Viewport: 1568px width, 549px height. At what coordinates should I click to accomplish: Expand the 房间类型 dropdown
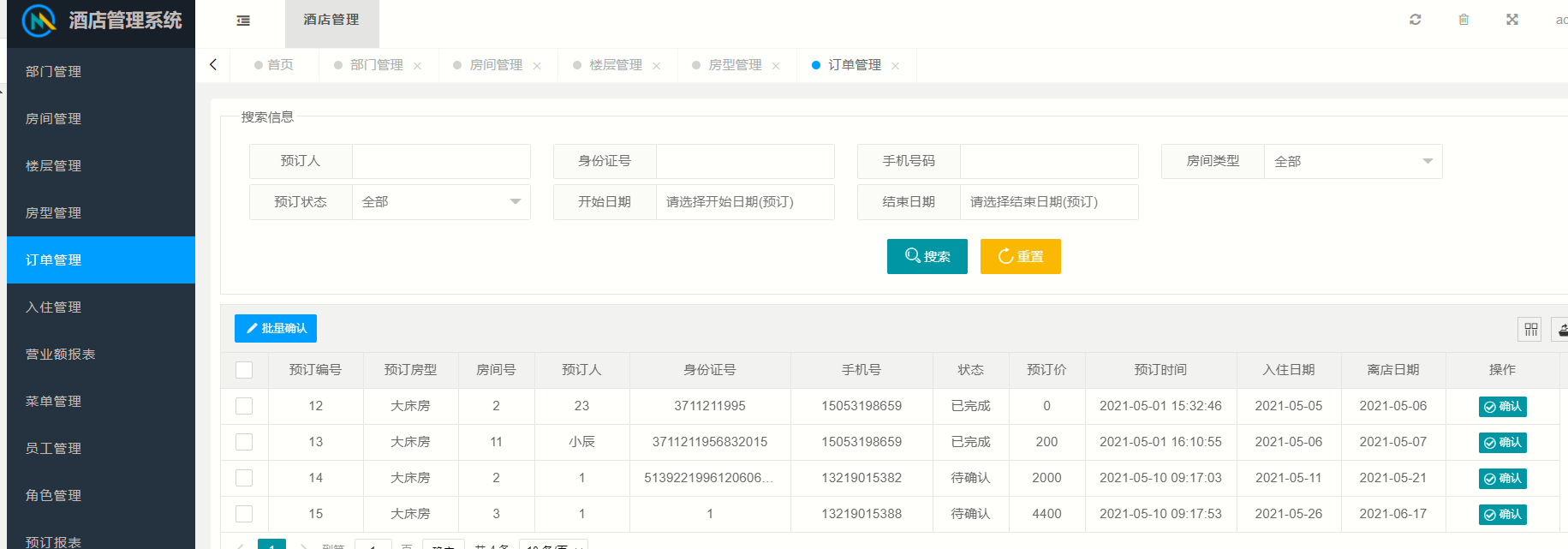tap(1353, 161)
